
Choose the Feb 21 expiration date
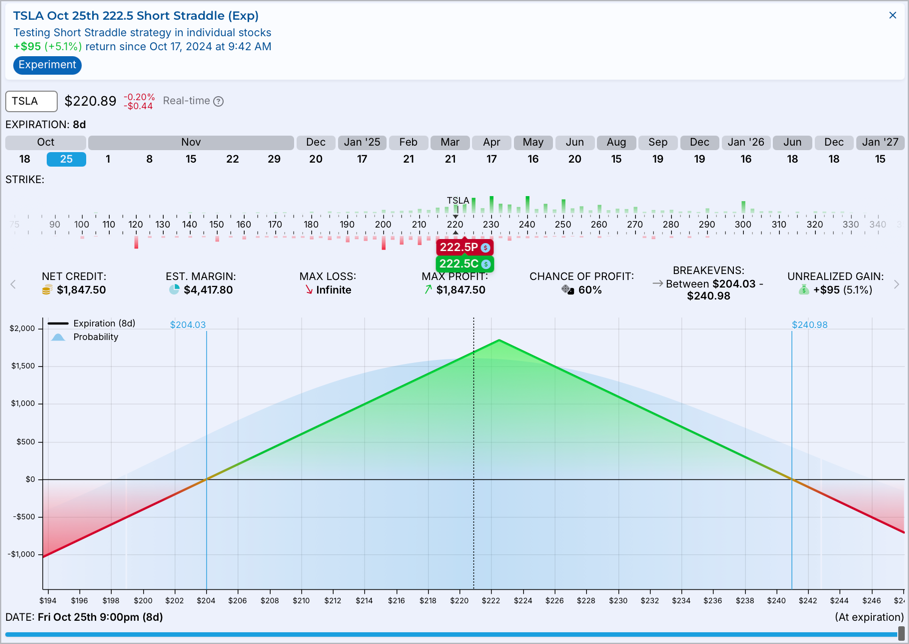click(409, 159)
